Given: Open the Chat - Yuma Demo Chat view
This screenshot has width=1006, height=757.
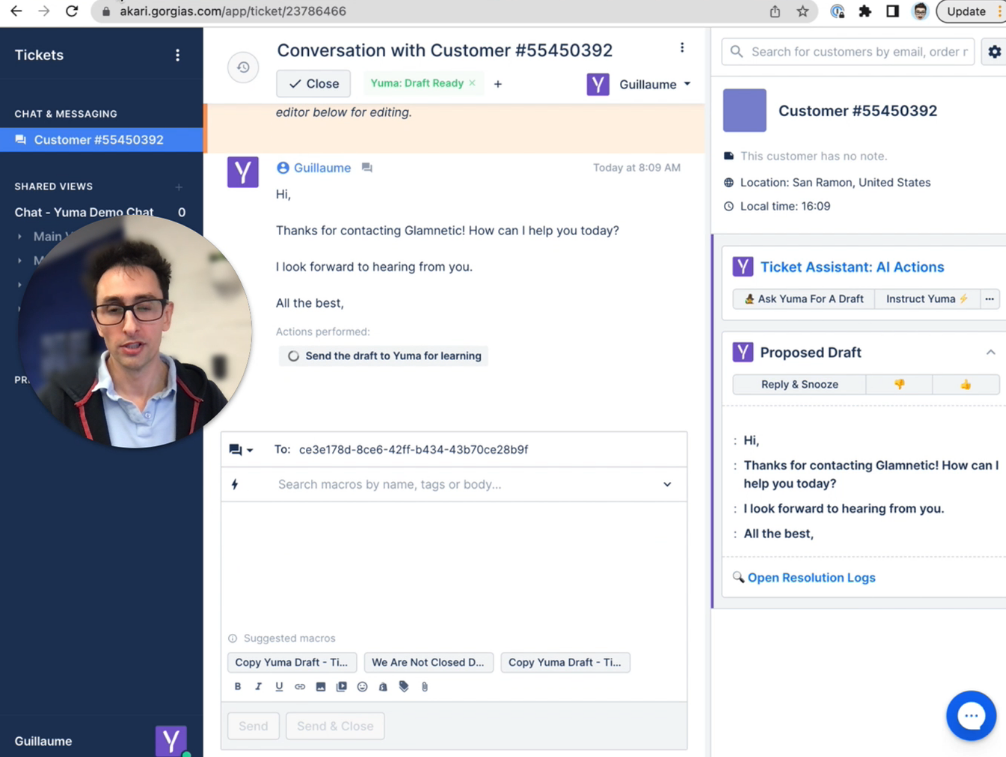Looking at the screenshot, I should coord(84,212).
